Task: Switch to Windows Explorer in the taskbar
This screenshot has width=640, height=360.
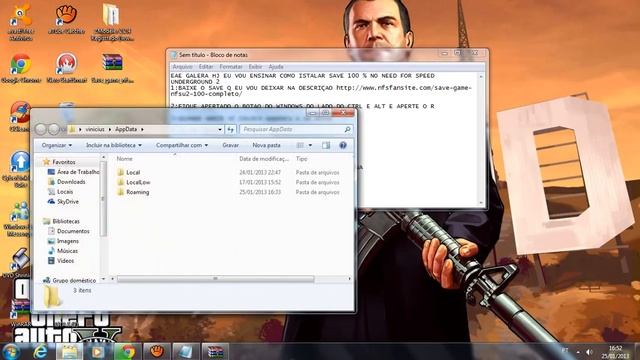Action: pyautogui.click(x=69, y=351)
